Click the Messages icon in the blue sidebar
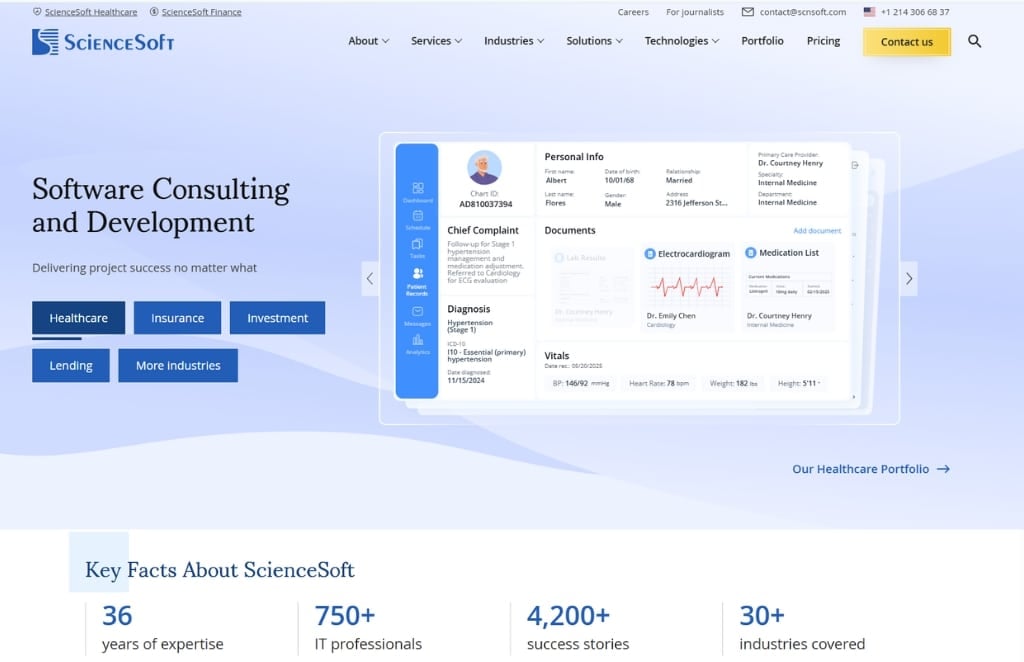The height and width of the screenshot is (662, 1024). point(417,312)
